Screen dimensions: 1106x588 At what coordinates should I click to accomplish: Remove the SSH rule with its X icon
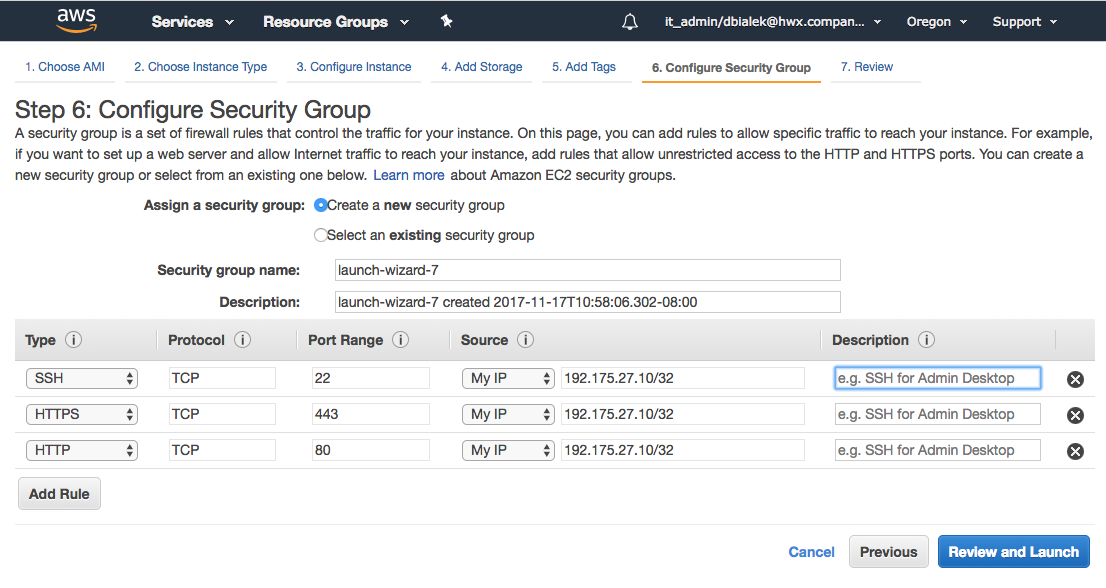[1075, 379]
